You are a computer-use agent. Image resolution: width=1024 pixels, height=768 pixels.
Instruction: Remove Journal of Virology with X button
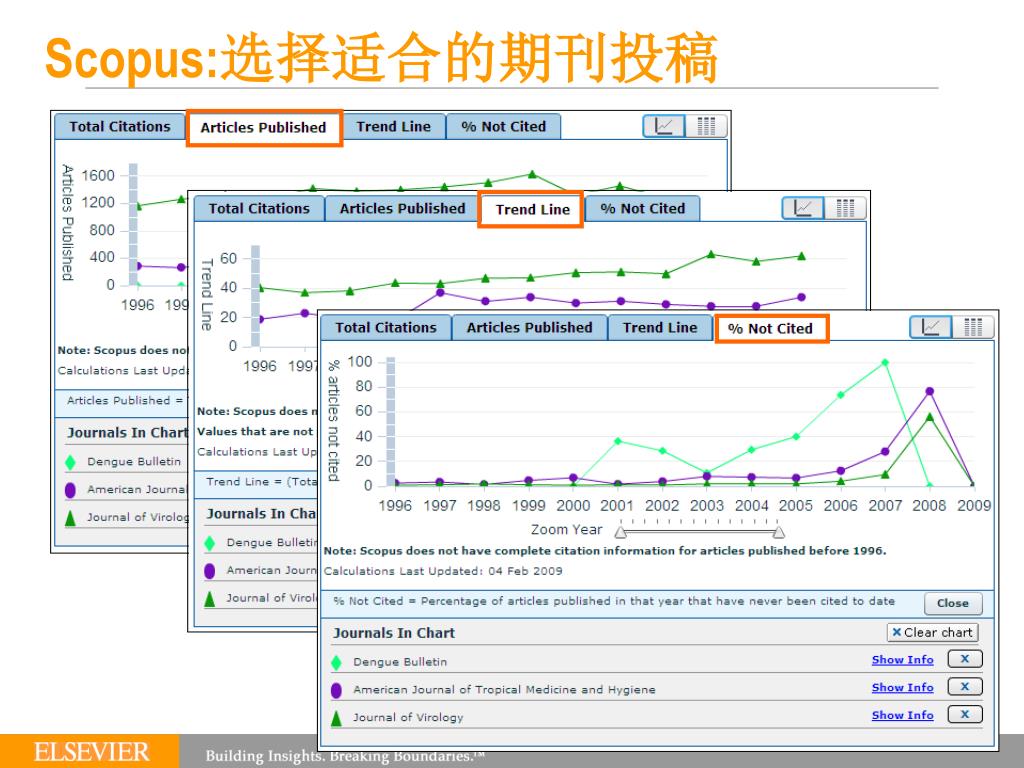(964, 714)
